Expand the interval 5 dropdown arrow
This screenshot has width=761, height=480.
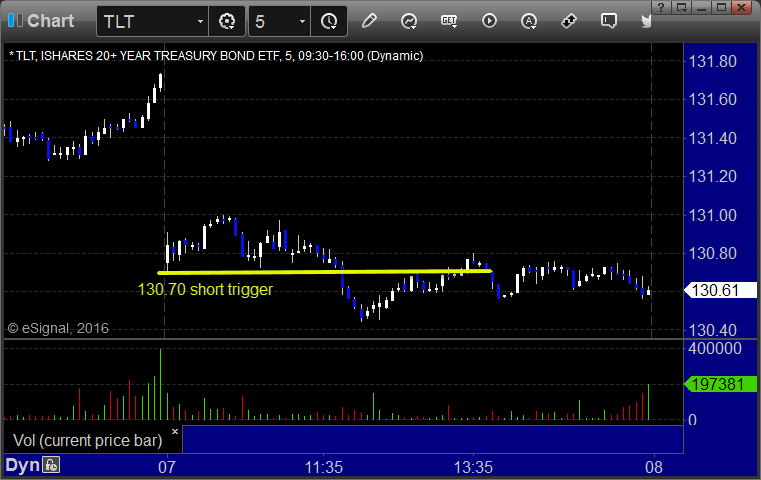tap(302, 21)
